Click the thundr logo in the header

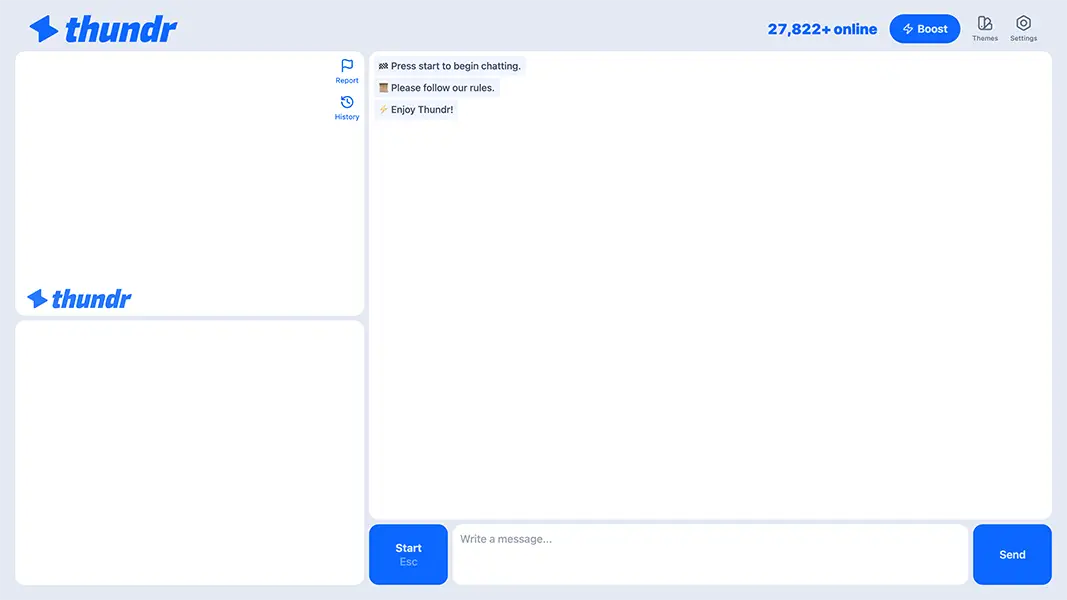pyautogui.click(x=103, y=29)
